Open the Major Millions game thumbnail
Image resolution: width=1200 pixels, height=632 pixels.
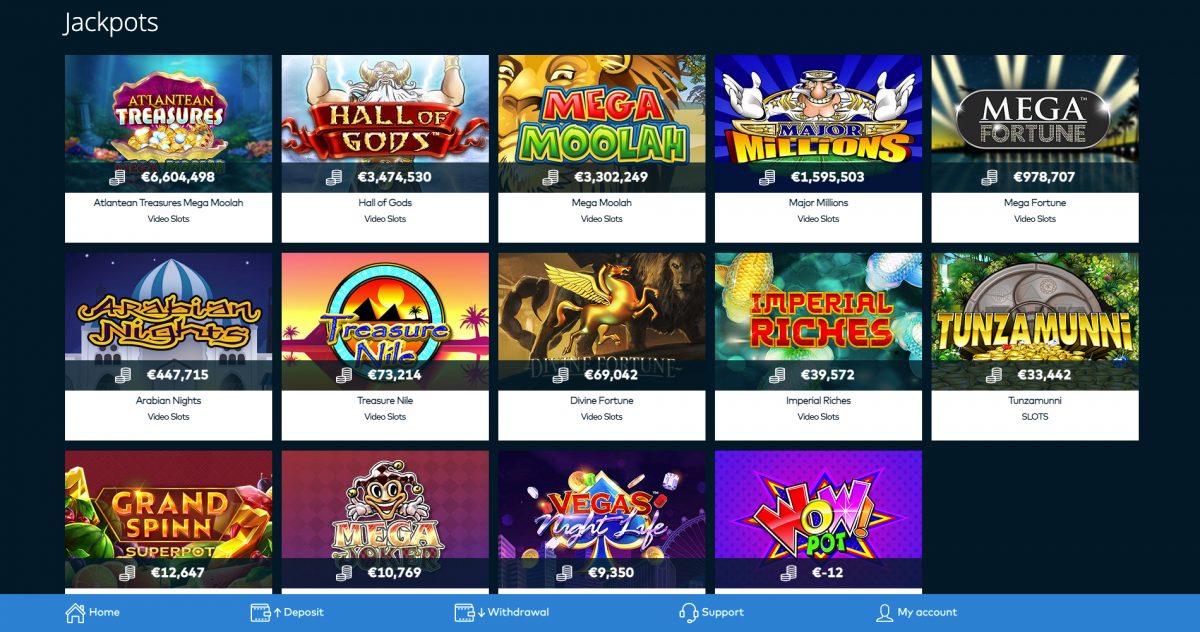point(819,123)
